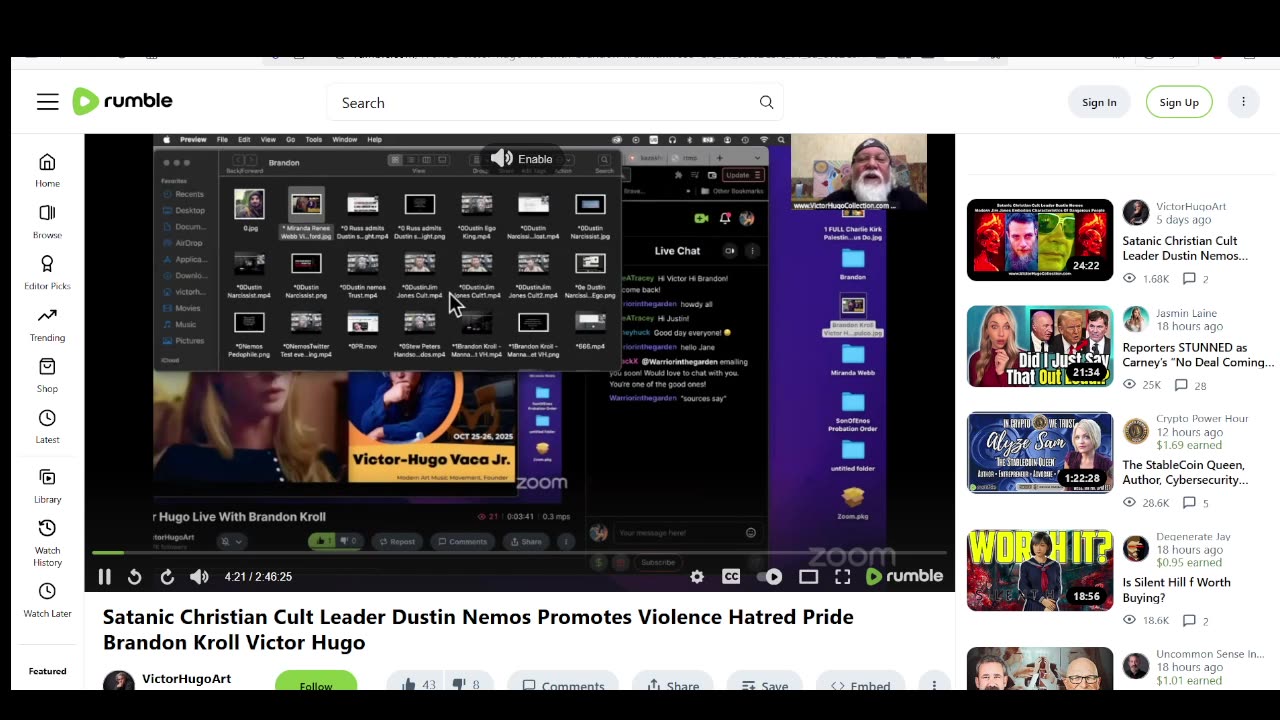This screenshot has width=1280, height=720.
Task: Skip forward with the forward arrow
Action: pyautogui.click(x=167, y=576)
